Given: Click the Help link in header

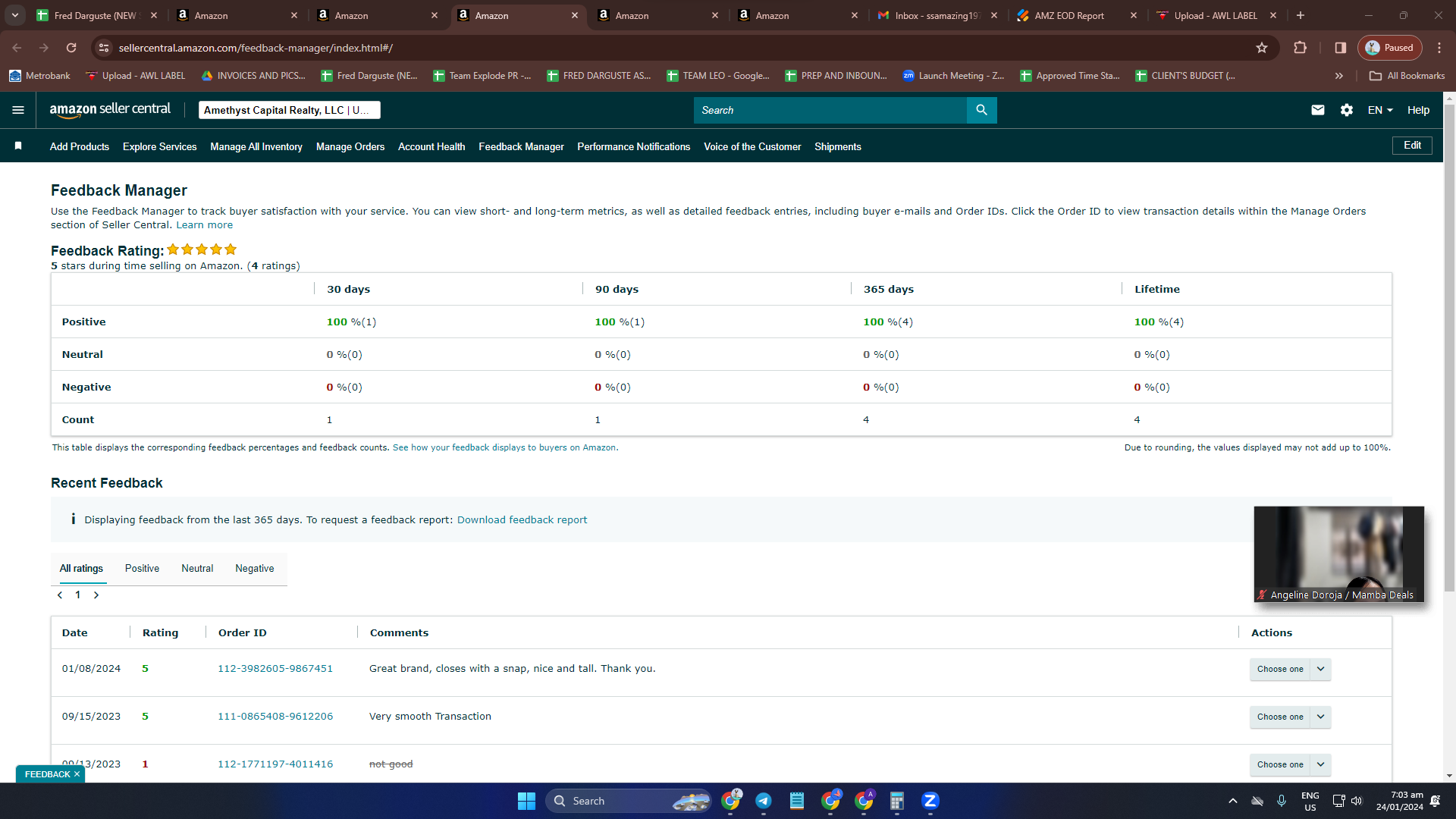Looking at the screenshot, I should (1418, 110).
